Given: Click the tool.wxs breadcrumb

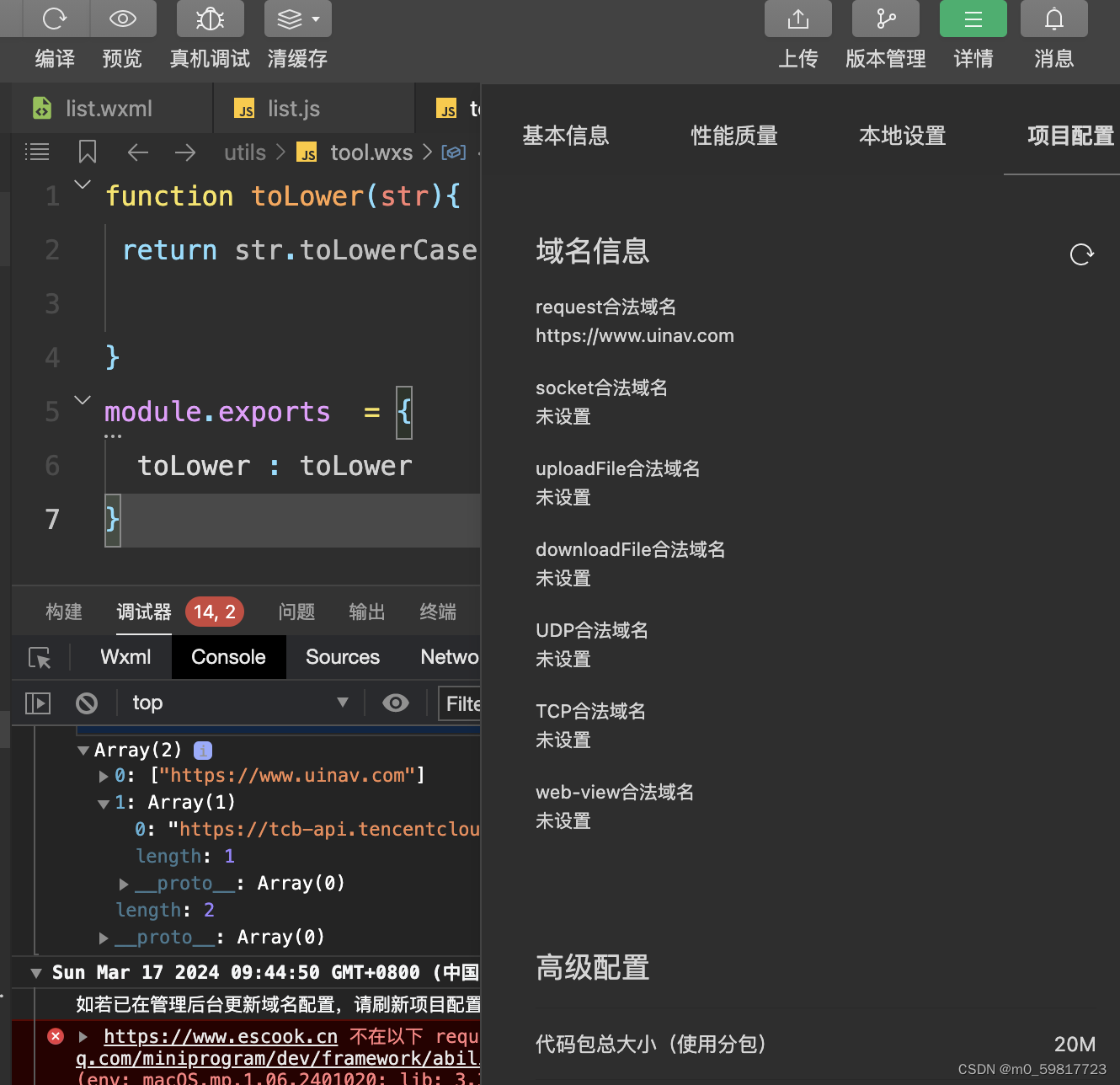Looking at the screenshot, I should 371,152.
